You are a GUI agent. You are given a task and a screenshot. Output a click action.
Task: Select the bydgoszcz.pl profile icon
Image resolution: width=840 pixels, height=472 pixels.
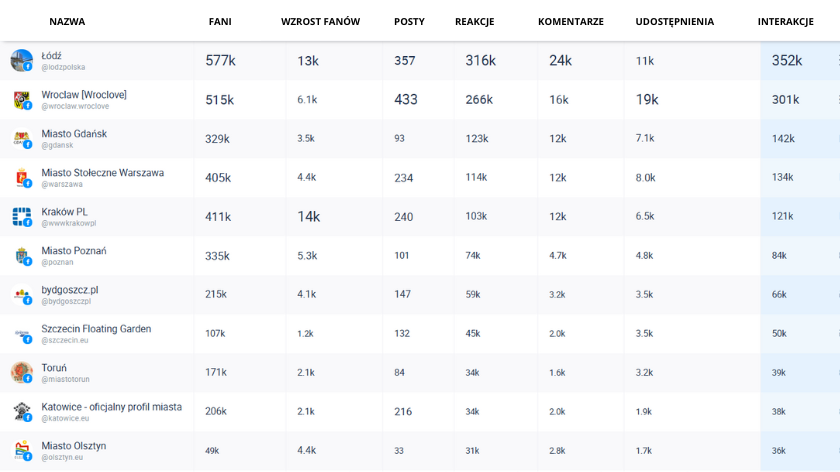tap(21, 294)
